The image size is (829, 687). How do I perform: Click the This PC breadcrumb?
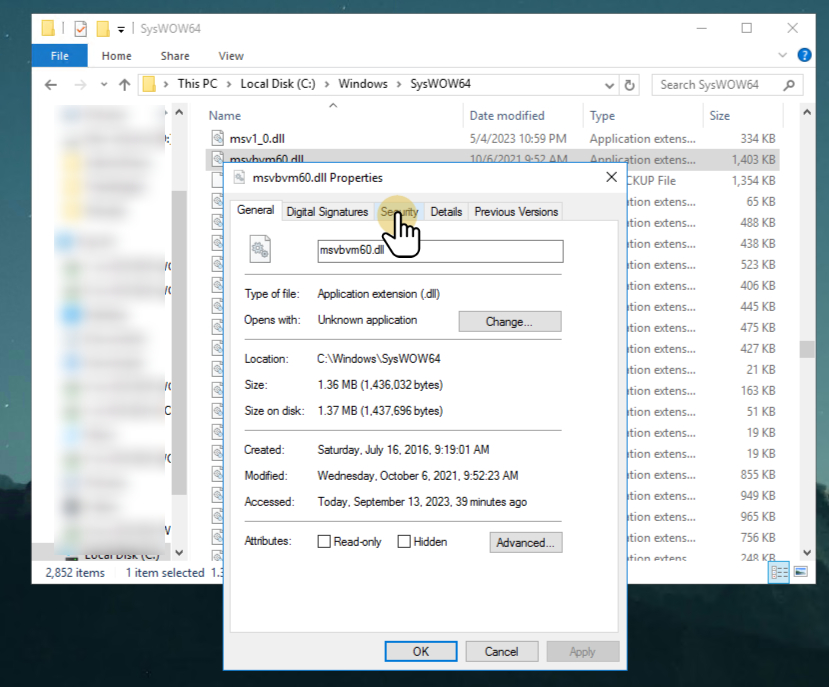tap(197, 84)
